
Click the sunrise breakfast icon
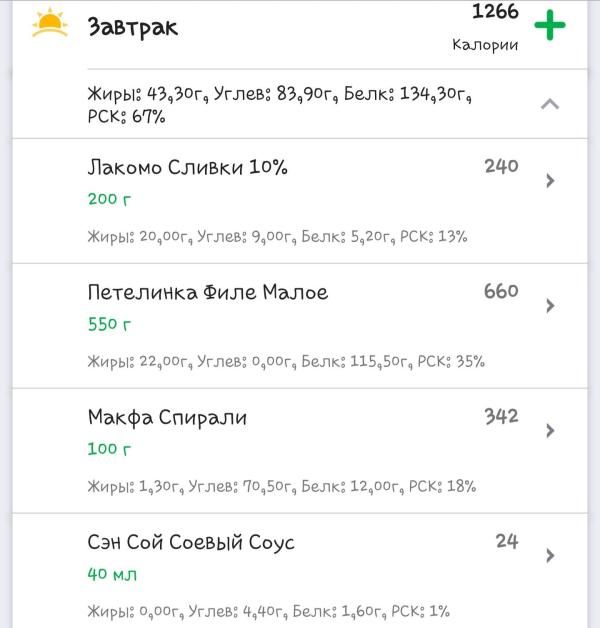(49, 24)
